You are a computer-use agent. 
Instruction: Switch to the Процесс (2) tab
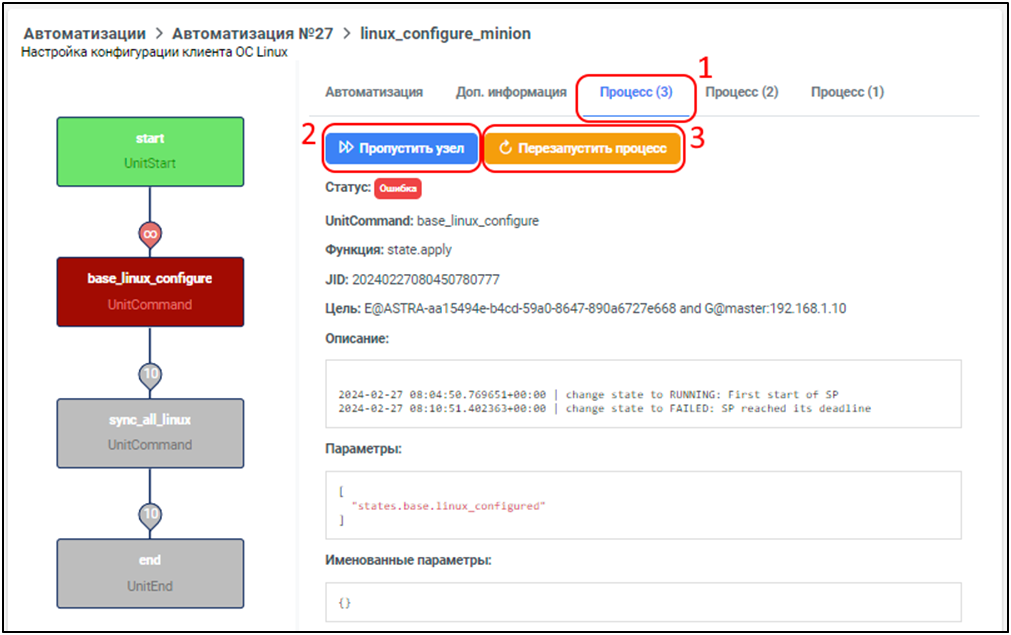pos(741,92)
